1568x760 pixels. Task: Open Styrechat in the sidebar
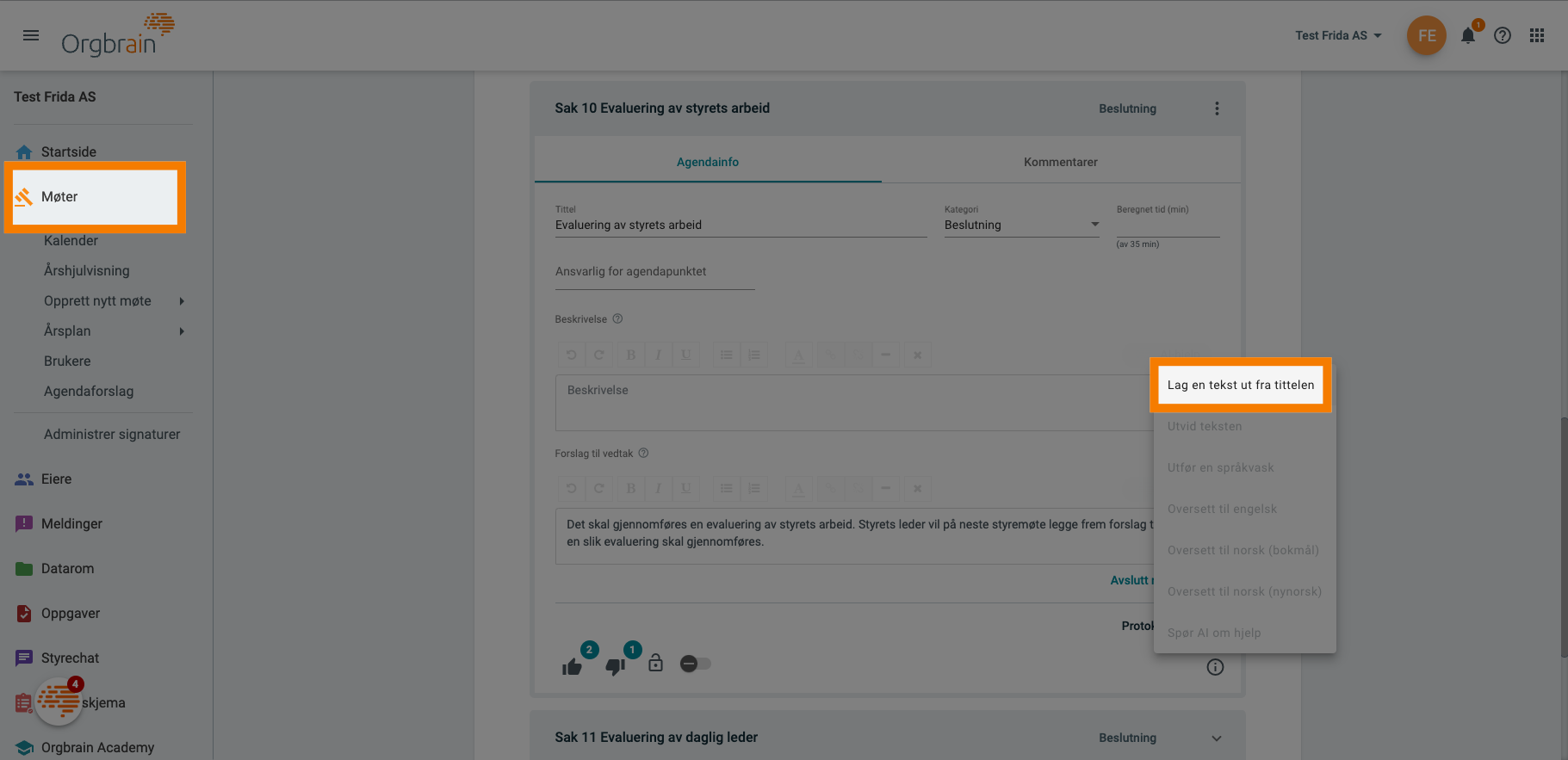70,658
